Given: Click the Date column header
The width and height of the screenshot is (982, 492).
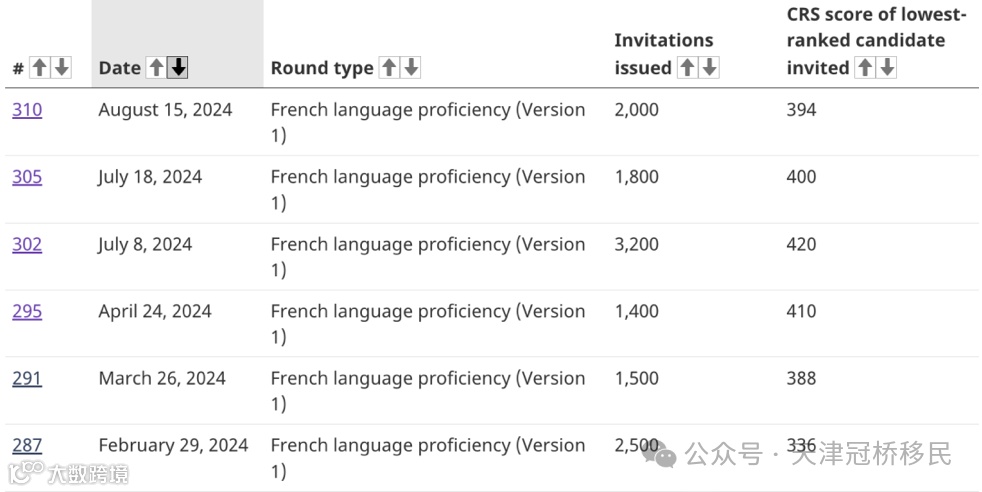Looking at the screenshot, I should pyautogui.click(x=119, y=68).
